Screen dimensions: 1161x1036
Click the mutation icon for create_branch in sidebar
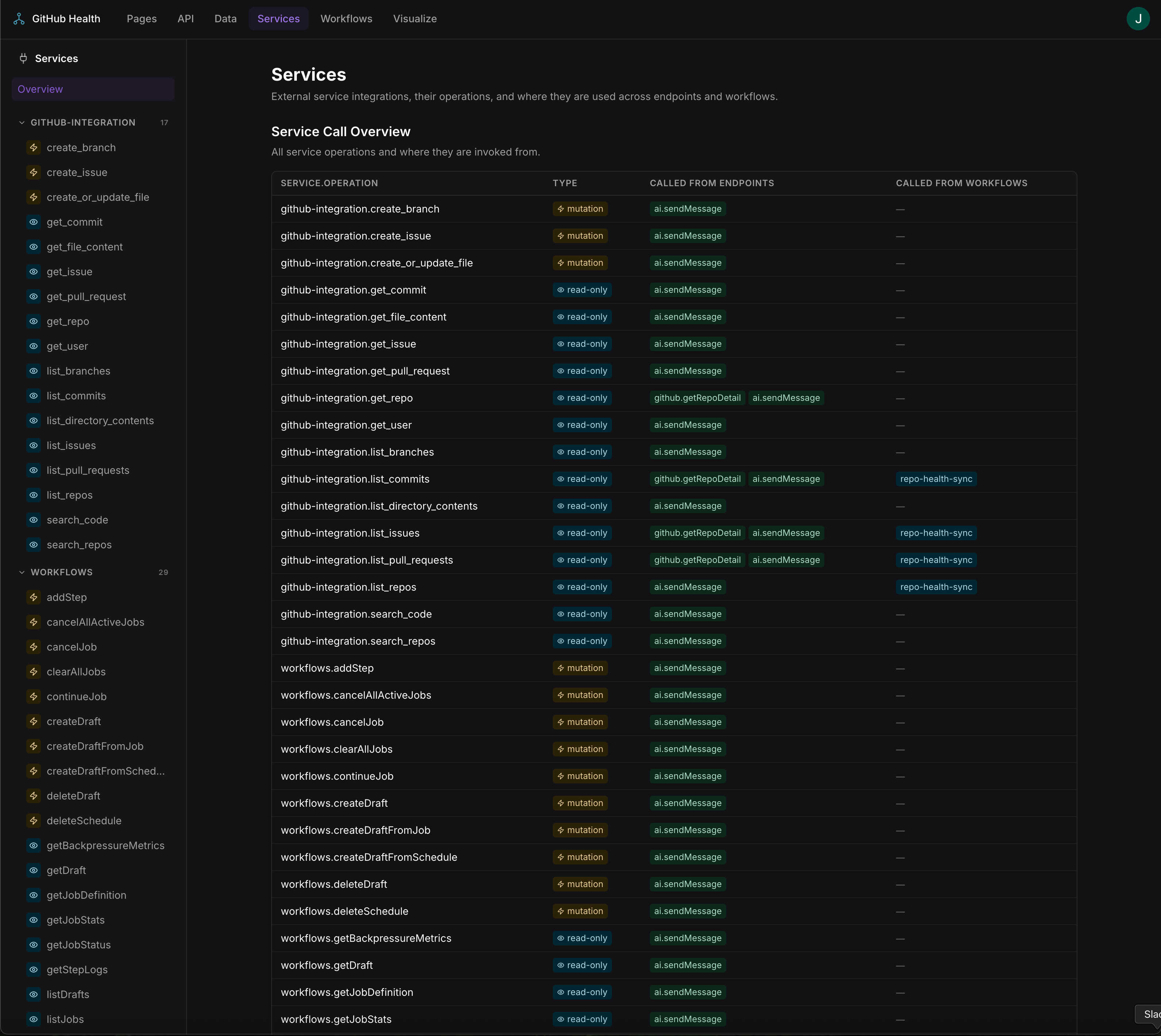34,147
